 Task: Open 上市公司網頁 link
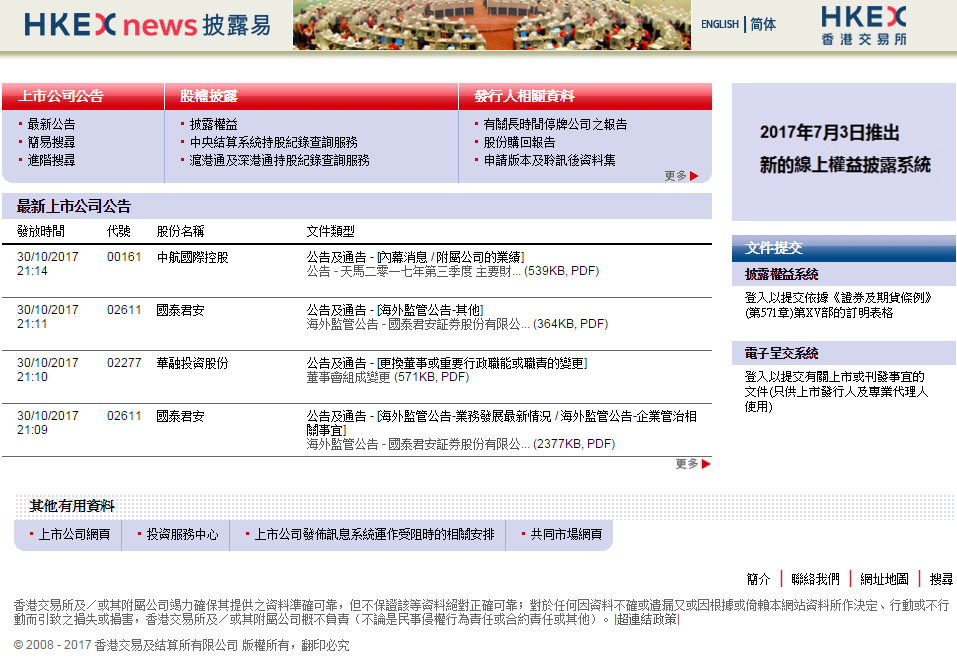click(74, 535)
